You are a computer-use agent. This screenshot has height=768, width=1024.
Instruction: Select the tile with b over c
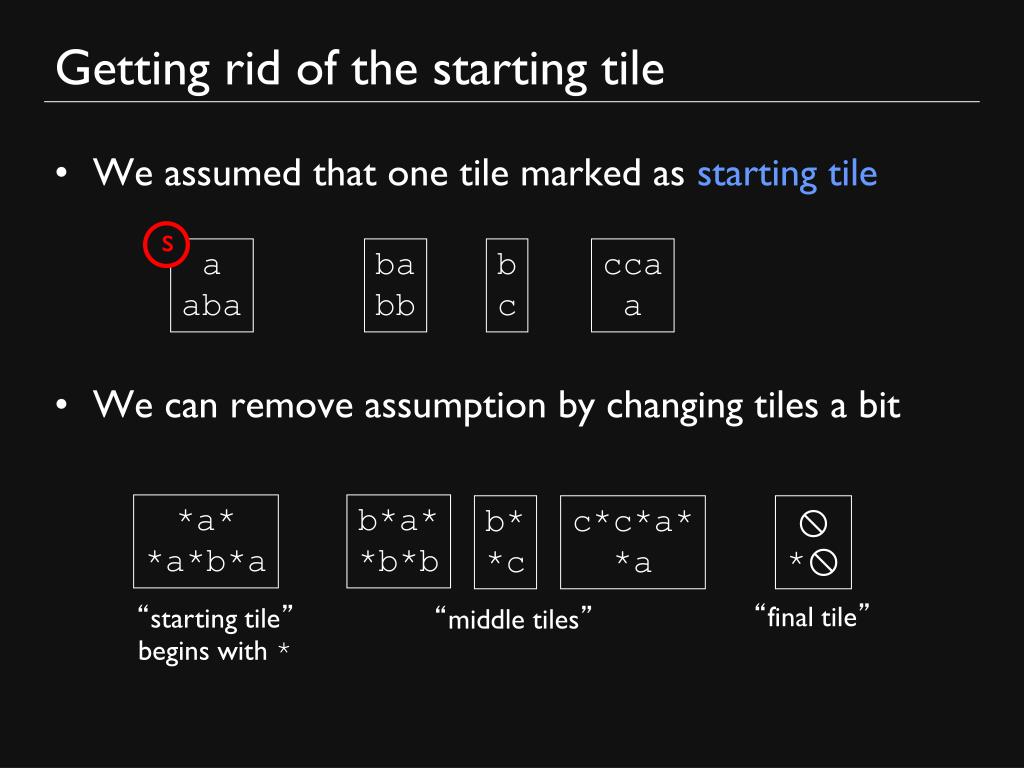click(507, 285)
